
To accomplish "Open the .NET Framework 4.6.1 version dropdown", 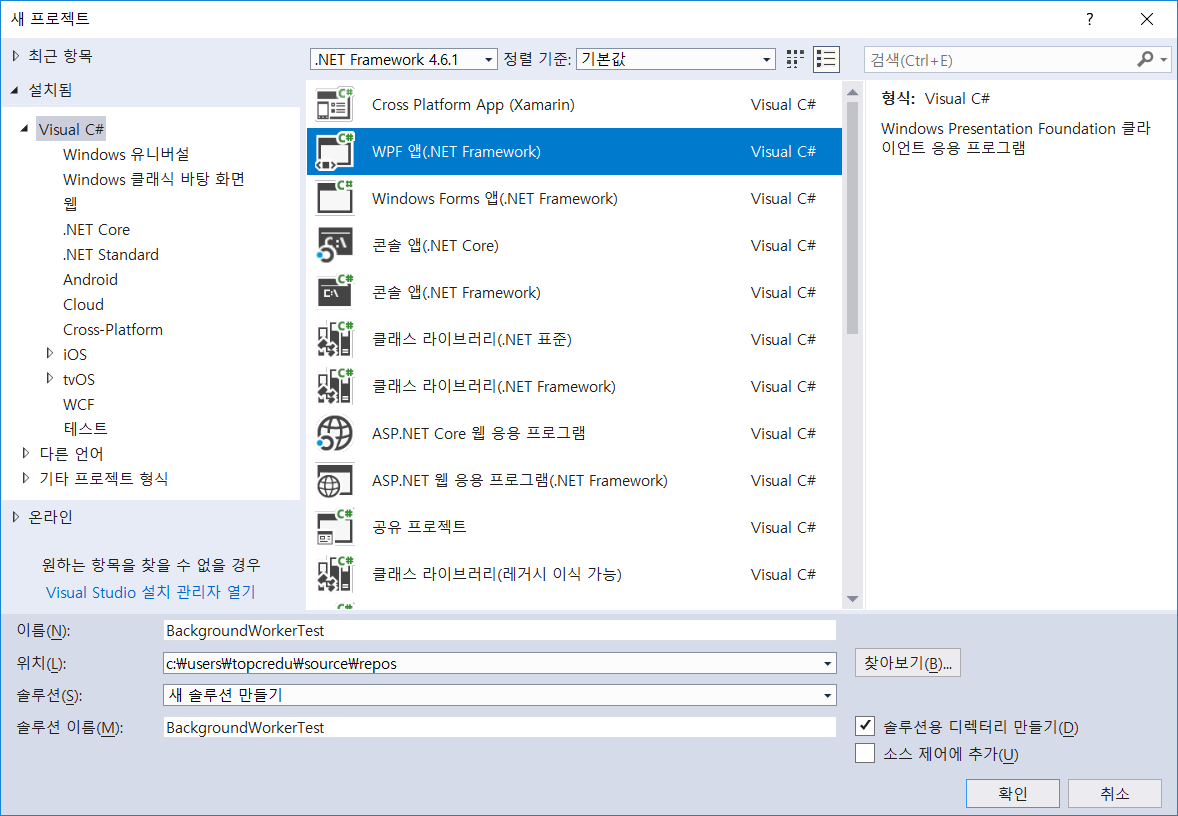I will 404,59.
